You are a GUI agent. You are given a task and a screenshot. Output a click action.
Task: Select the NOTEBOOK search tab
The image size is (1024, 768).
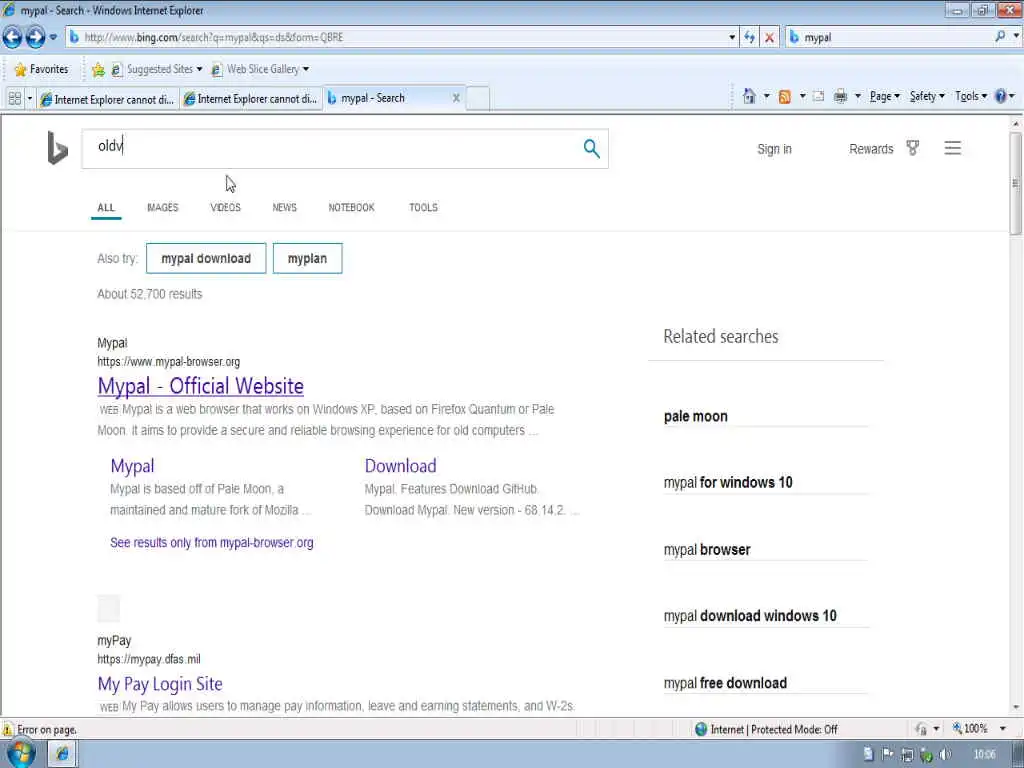click(351, 208)
